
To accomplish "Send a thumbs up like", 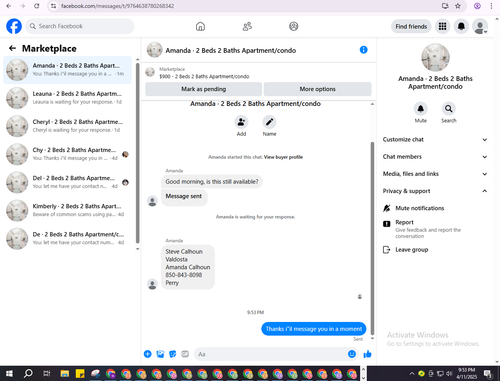I will (367, 354).
